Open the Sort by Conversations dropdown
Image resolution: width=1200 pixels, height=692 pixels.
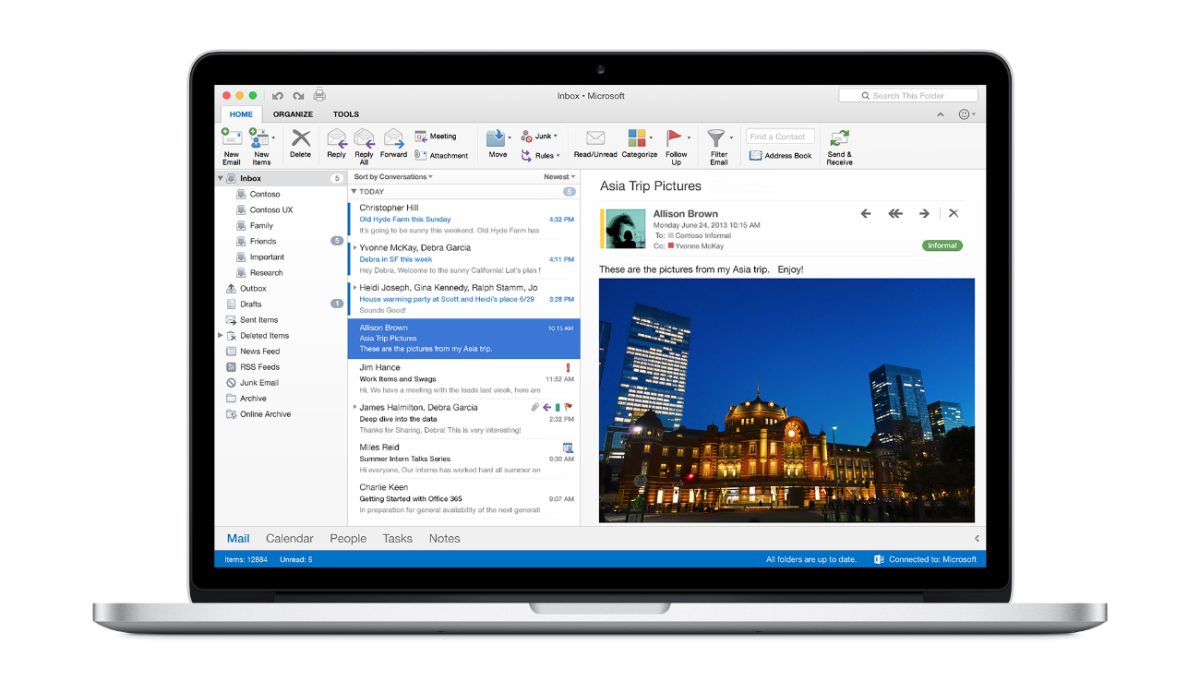pos(392,176)
